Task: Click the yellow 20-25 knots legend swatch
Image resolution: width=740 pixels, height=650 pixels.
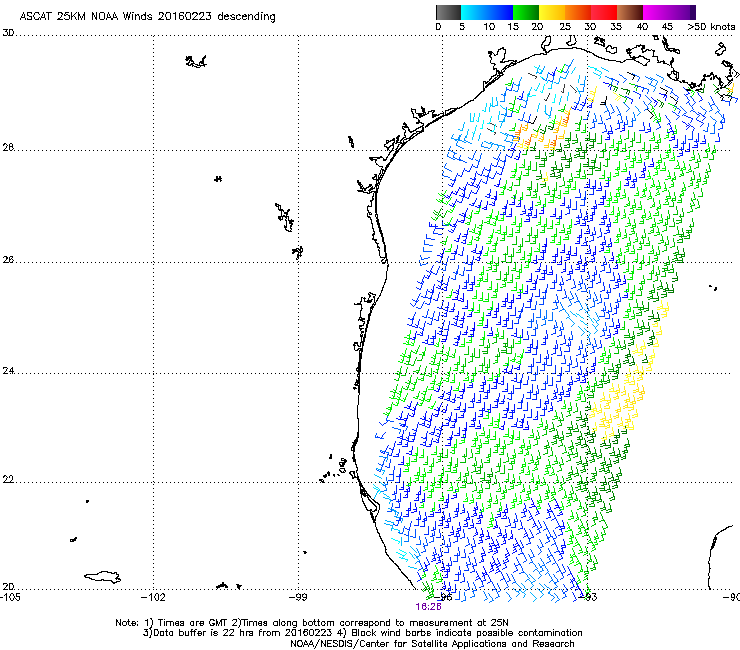Action: click(x=552, y=12)
